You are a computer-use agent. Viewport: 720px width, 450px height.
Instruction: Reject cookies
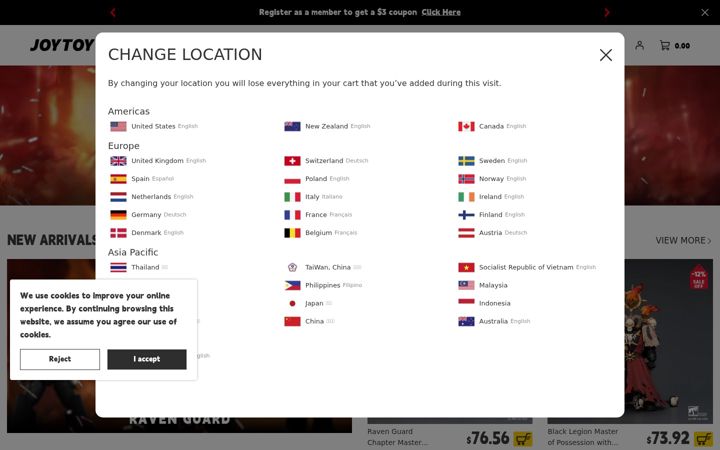[x=60, y=359]
